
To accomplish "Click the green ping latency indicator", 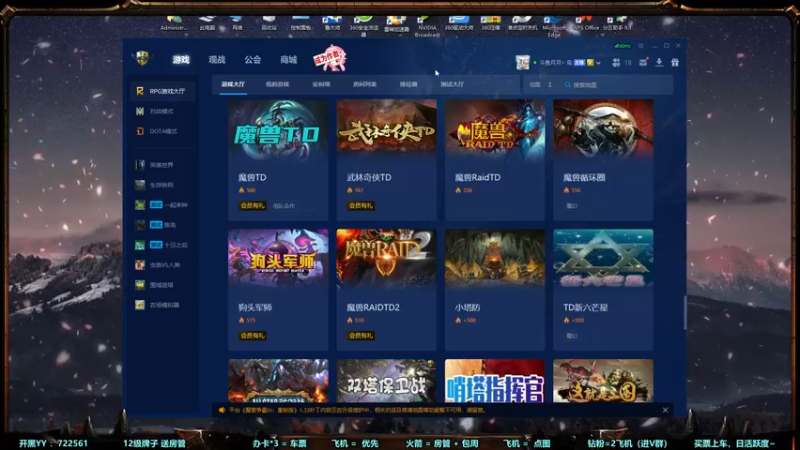I will click(x=622, y=46).
